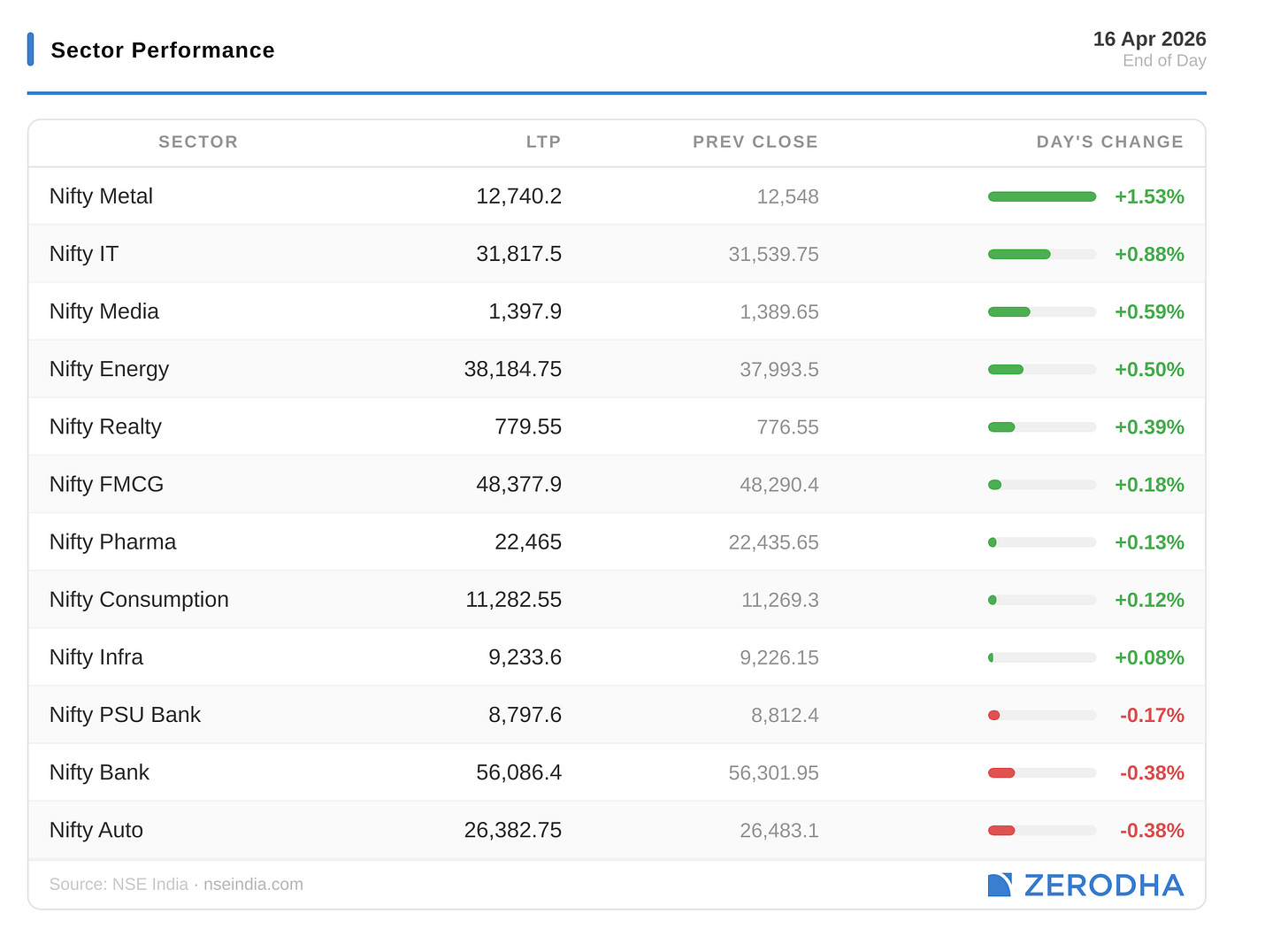Click the Nifty FMCG change progress bar
This screenshot has height=944, width=1288.
[1042, 484]
